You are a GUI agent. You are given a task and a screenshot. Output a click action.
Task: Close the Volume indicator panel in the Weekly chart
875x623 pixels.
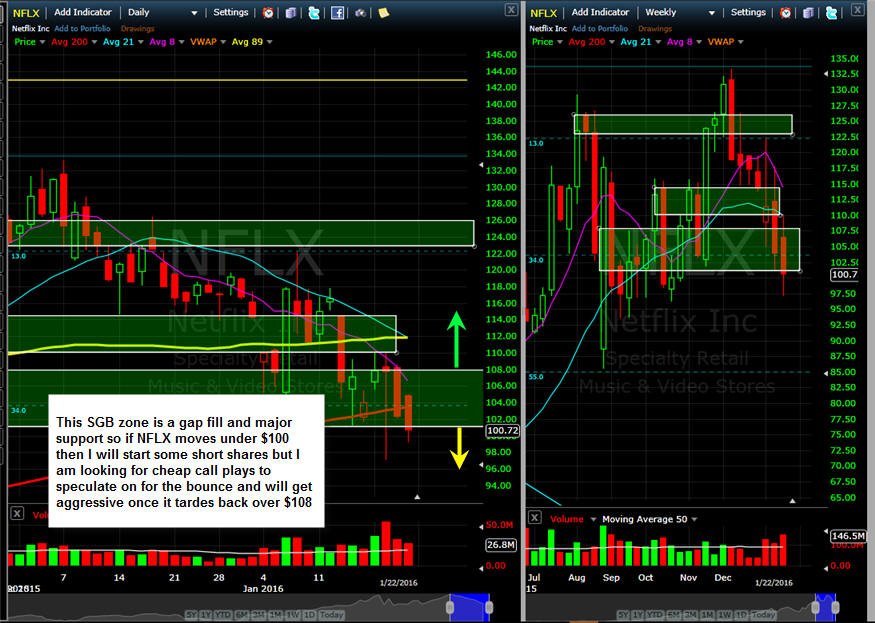point(534,517)
